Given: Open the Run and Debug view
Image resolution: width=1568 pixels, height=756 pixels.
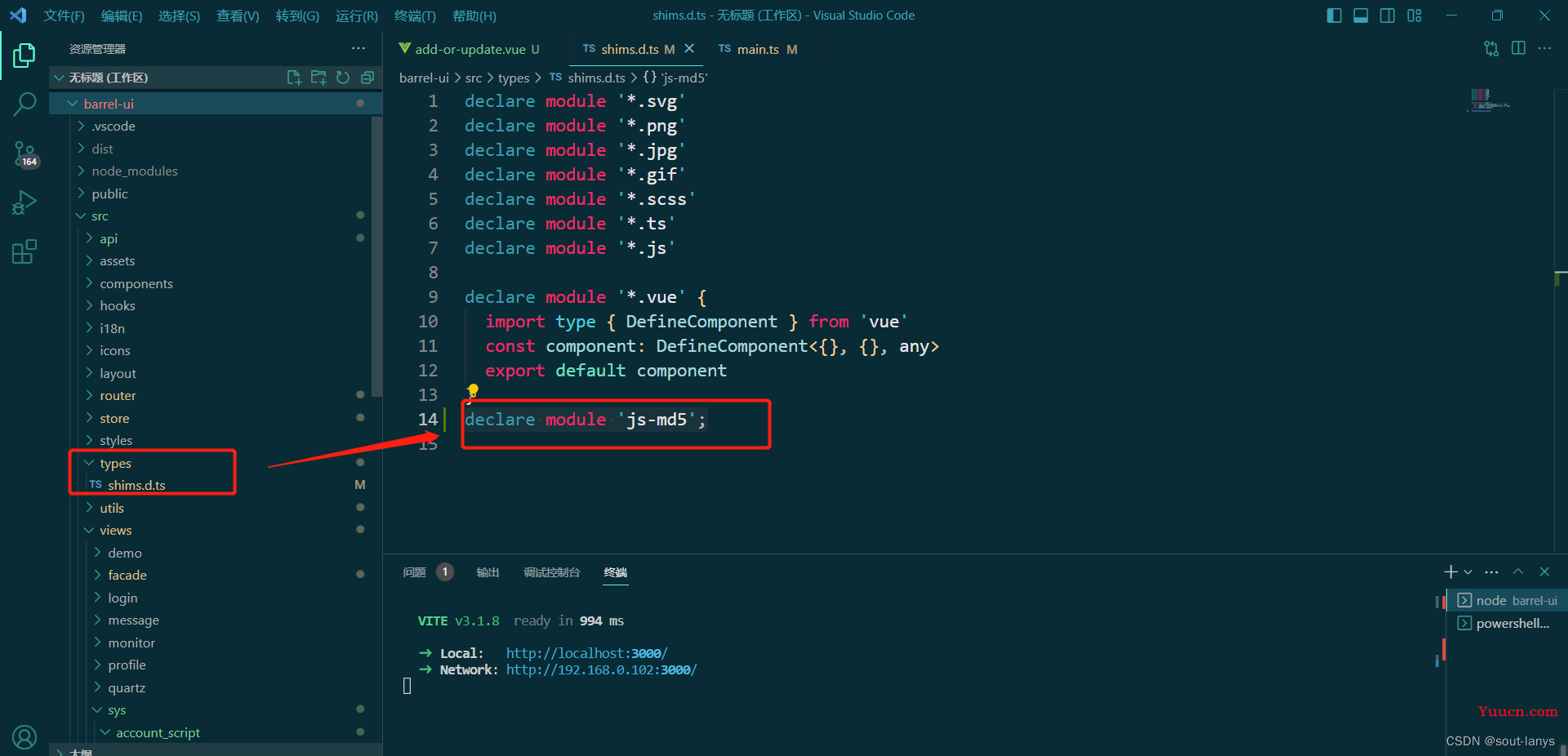Looking at the screenshot, I should (x=24, y=202).
